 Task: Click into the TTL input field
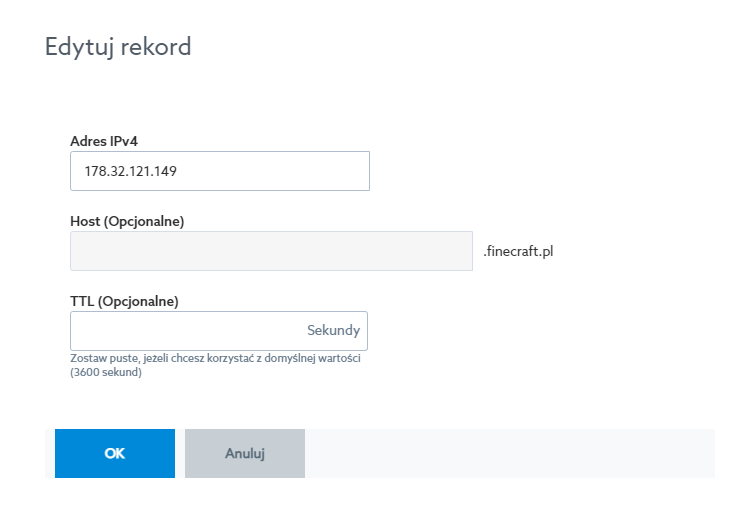(185, 331)
